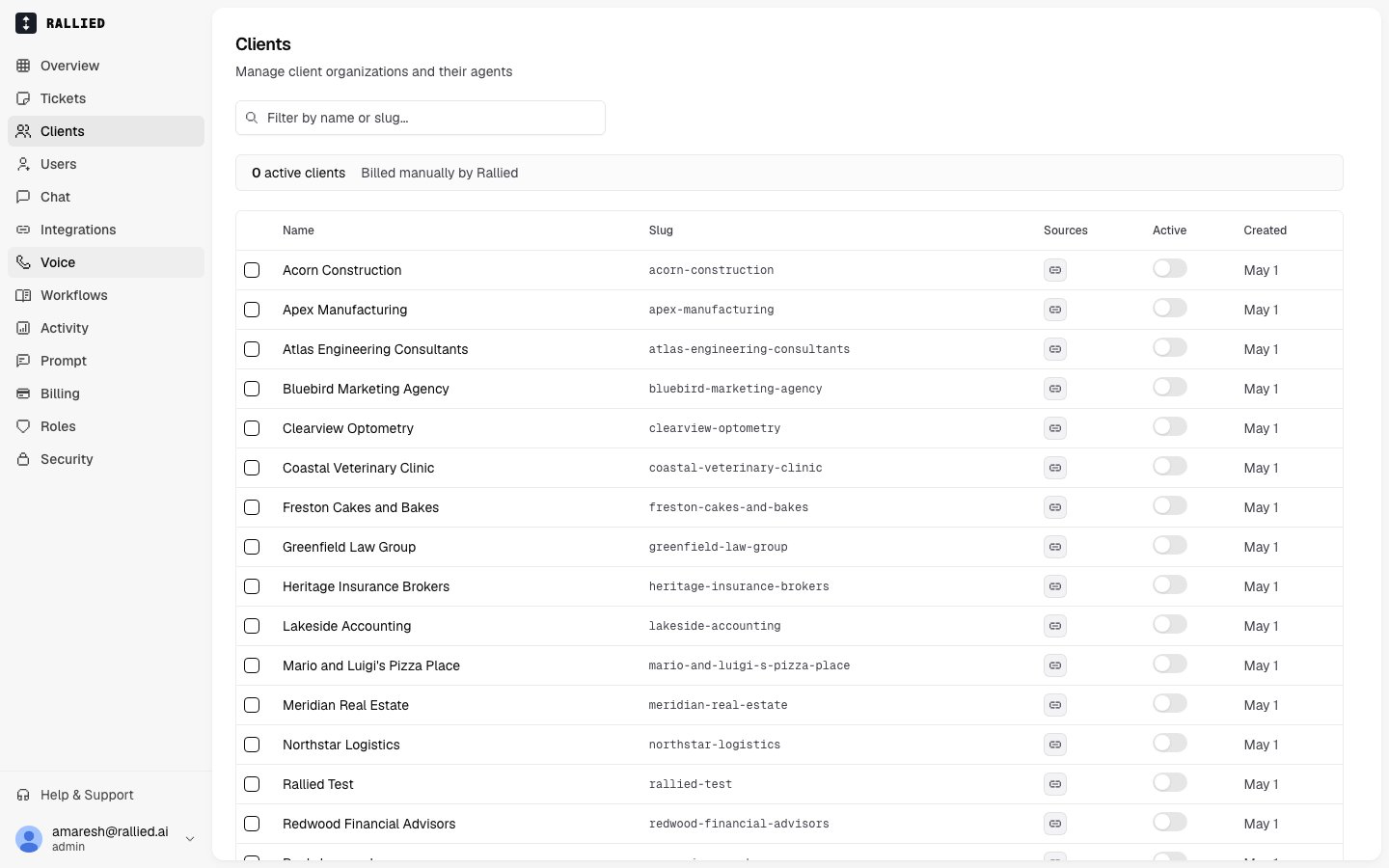
Task: Enable the Bluebird Marketing Agency client
Action: coord(1170,387)
